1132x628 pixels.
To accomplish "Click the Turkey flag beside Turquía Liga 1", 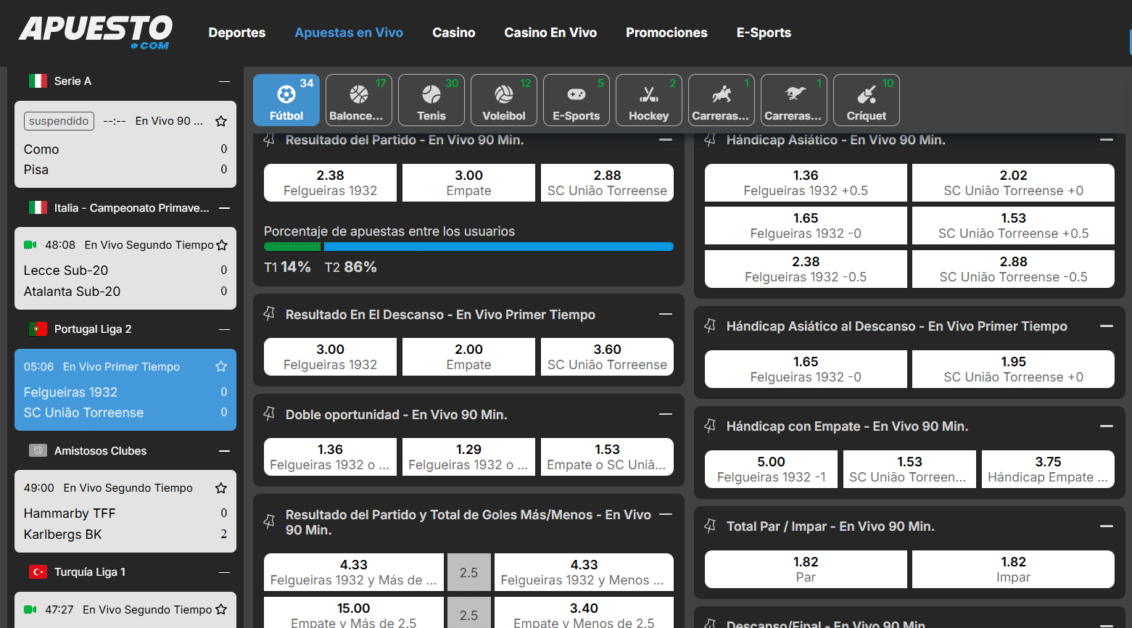I will tap(38, 572).
